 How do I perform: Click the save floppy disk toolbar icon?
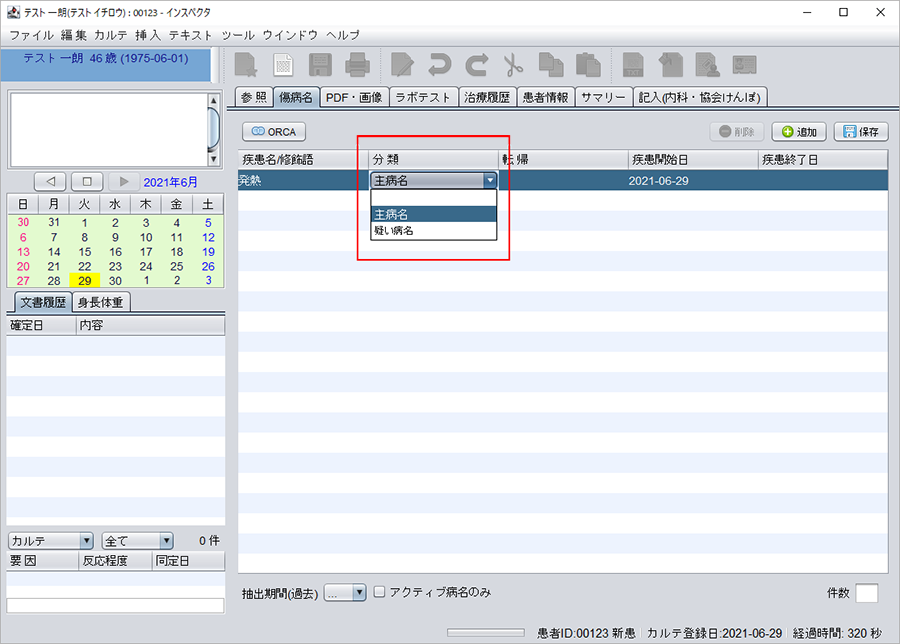321,66
